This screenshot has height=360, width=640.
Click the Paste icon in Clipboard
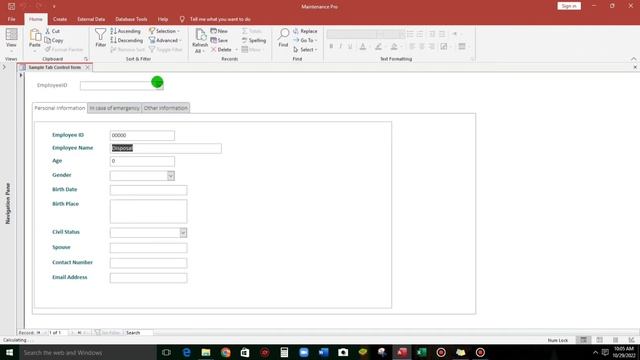(x=35, y=35)
